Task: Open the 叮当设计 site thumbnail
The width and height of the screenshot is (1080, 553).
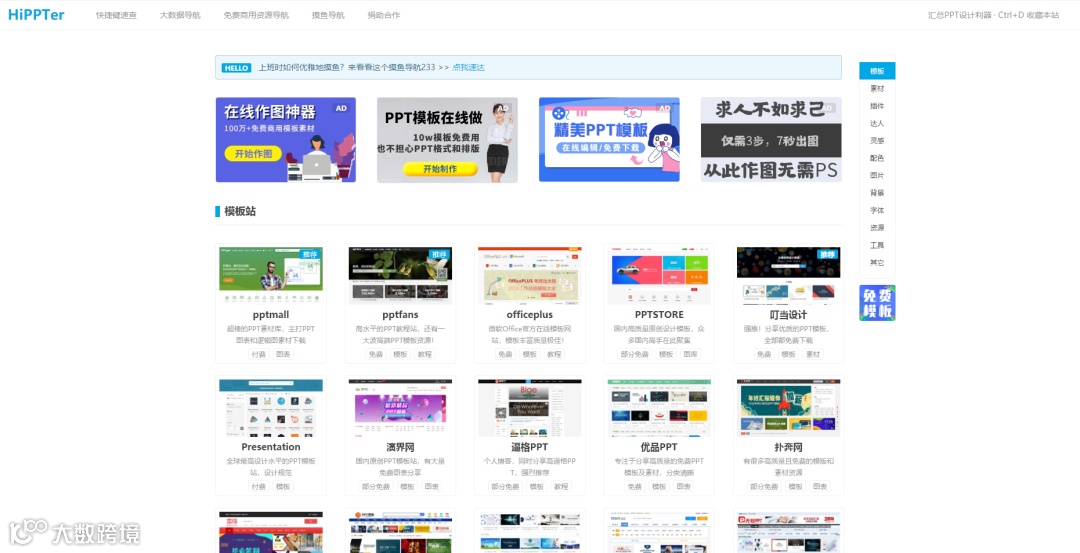Action: click(x=789, y=275)
